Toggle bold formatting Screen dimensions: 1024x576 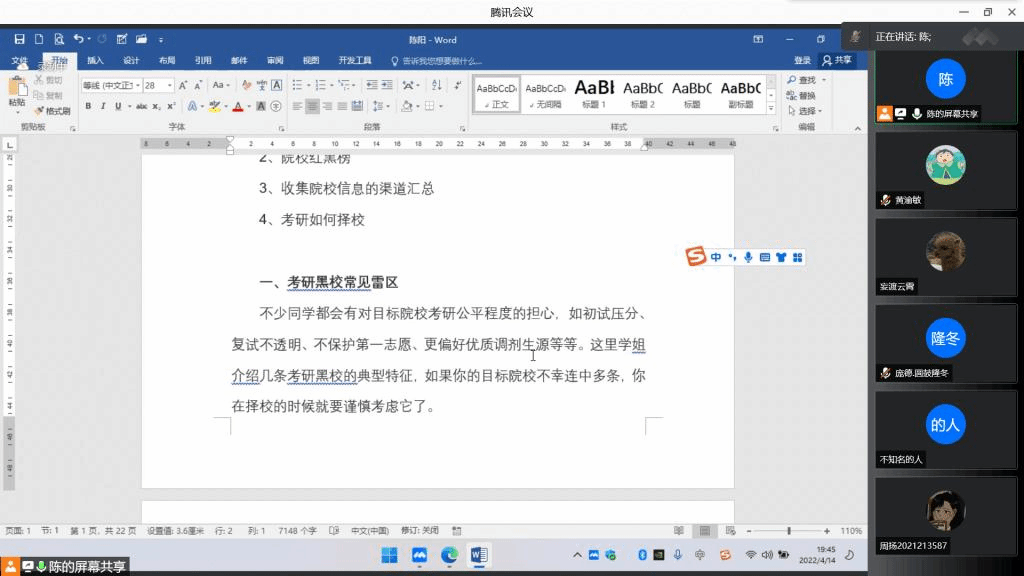click(x=88, y=106)
